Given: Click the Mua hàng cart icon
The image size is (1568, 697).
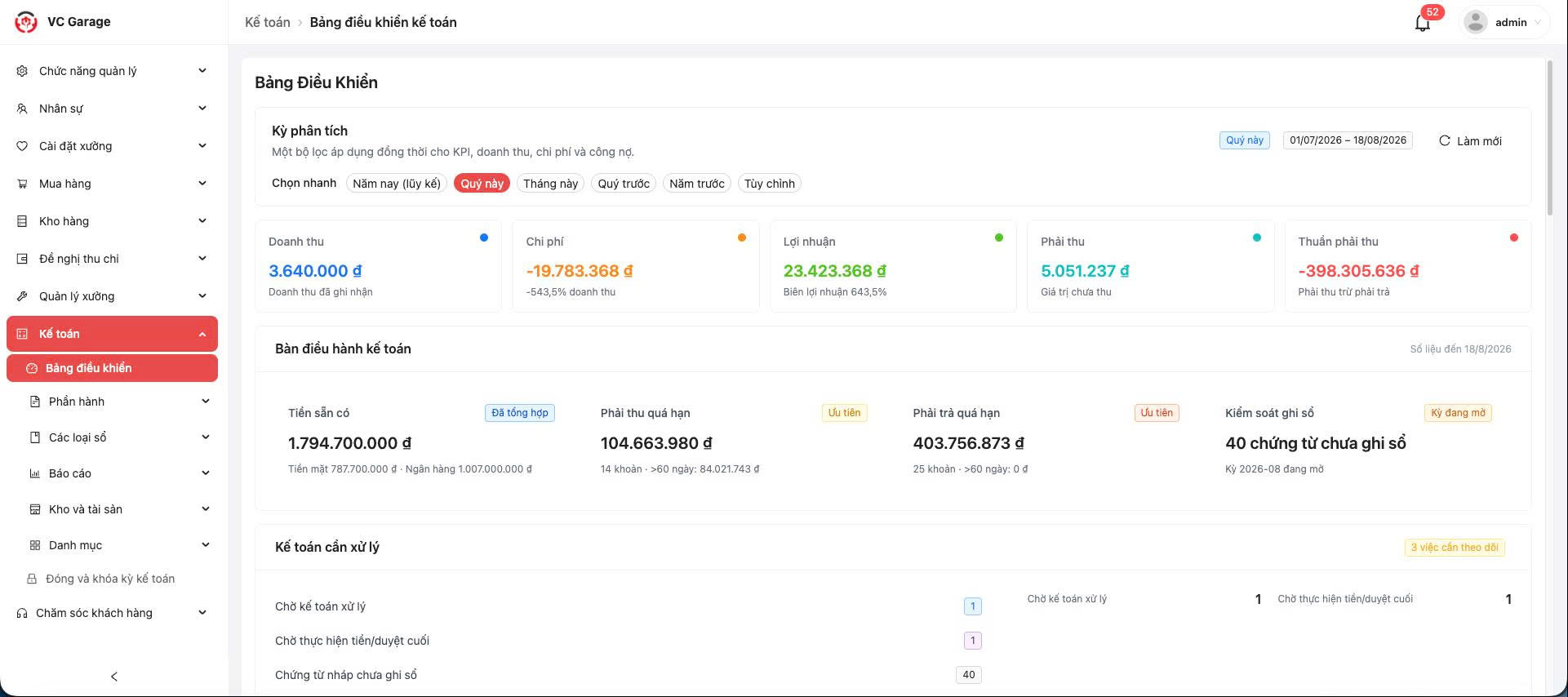Looking at the screenshot, I should 22,184.
